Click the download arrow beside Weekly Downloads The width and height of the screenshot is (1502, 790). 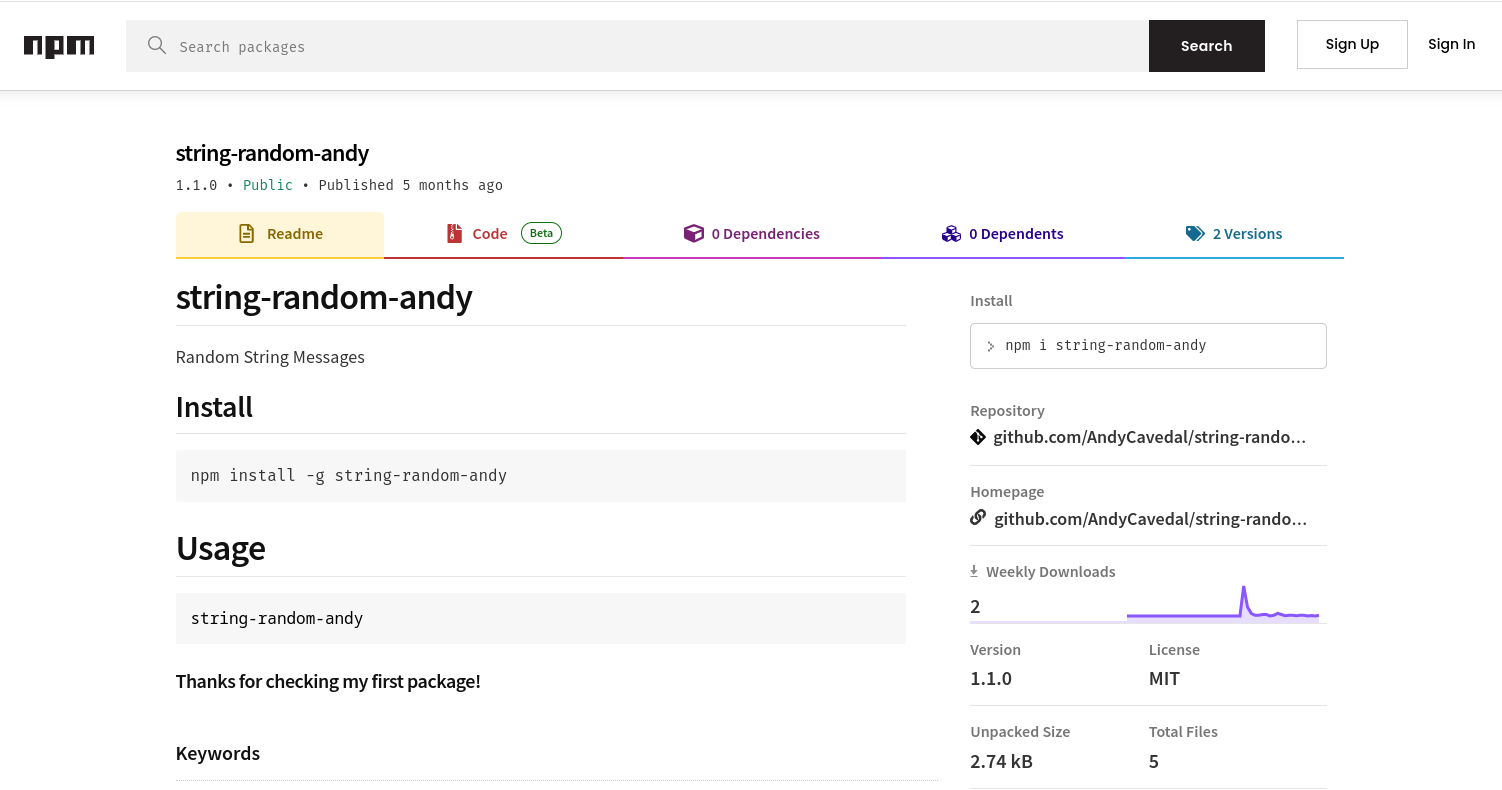click(973, 570)
